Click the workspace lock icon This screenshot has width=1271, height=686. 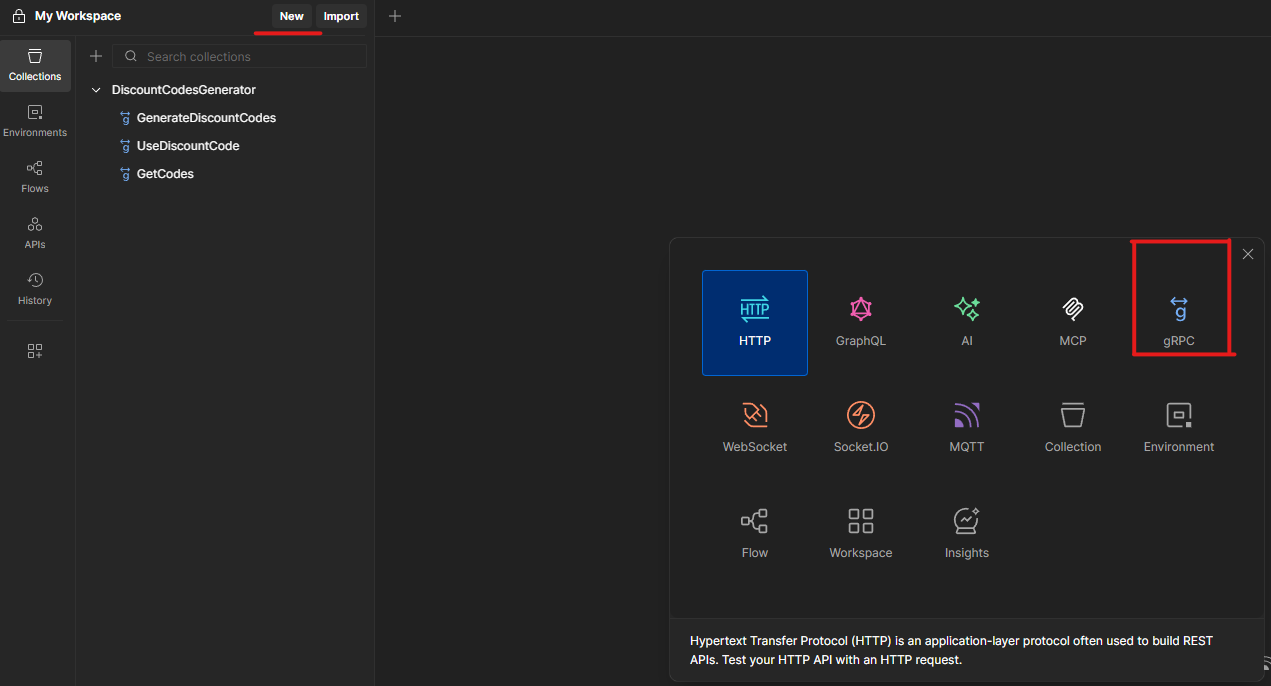point(18,16)
